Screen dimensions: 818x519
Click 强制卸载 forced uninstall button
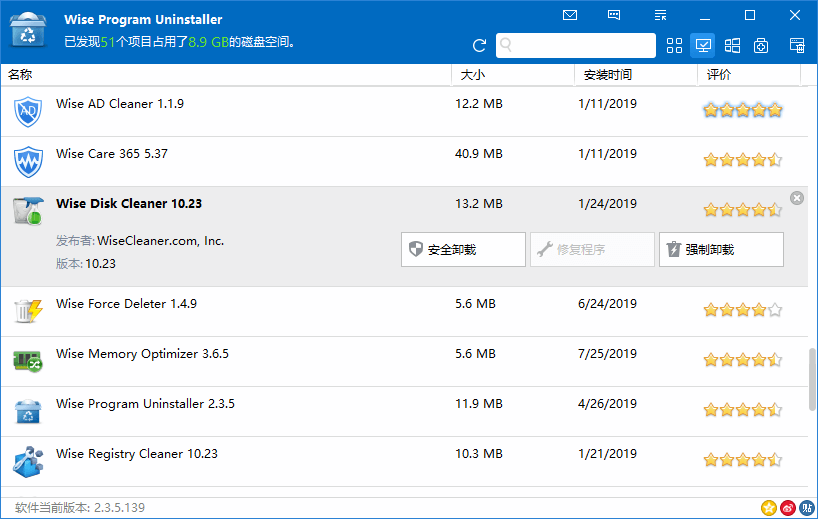[721, 249]
